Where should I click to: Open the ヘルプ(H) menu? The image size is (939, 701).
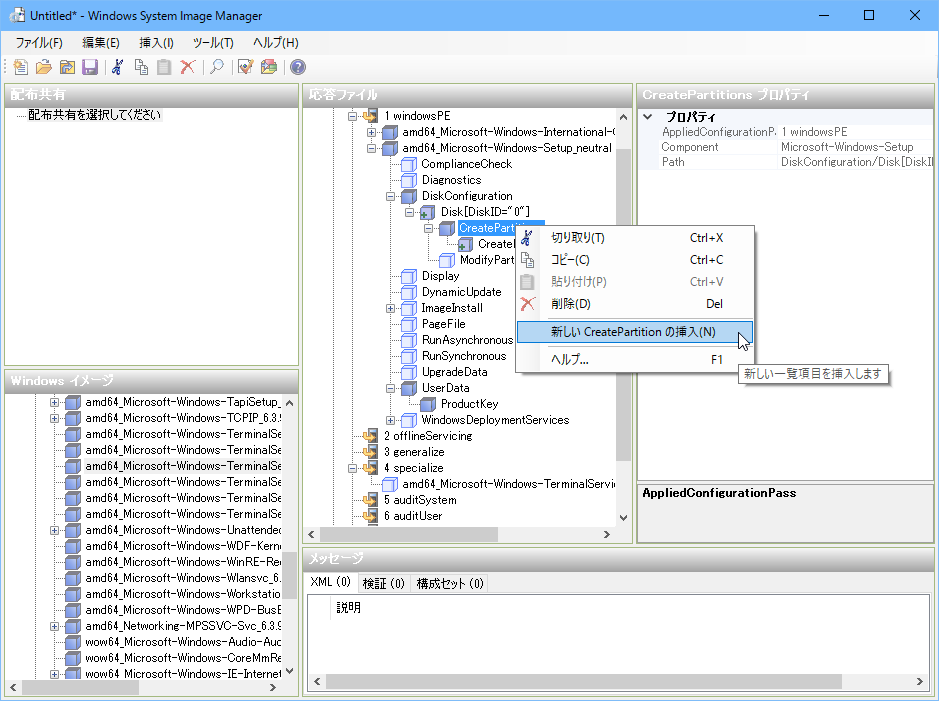point(275,43)
